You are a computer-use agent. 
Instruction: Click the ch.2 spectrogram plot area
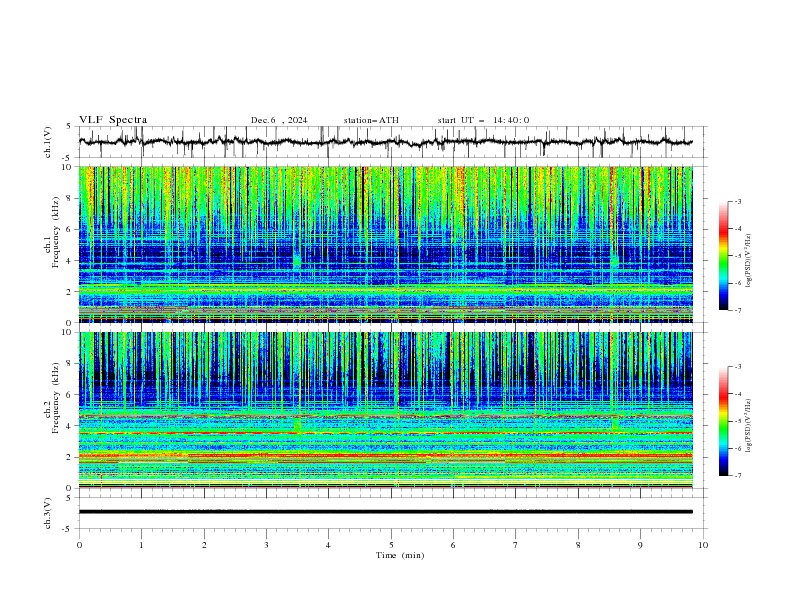386,410
